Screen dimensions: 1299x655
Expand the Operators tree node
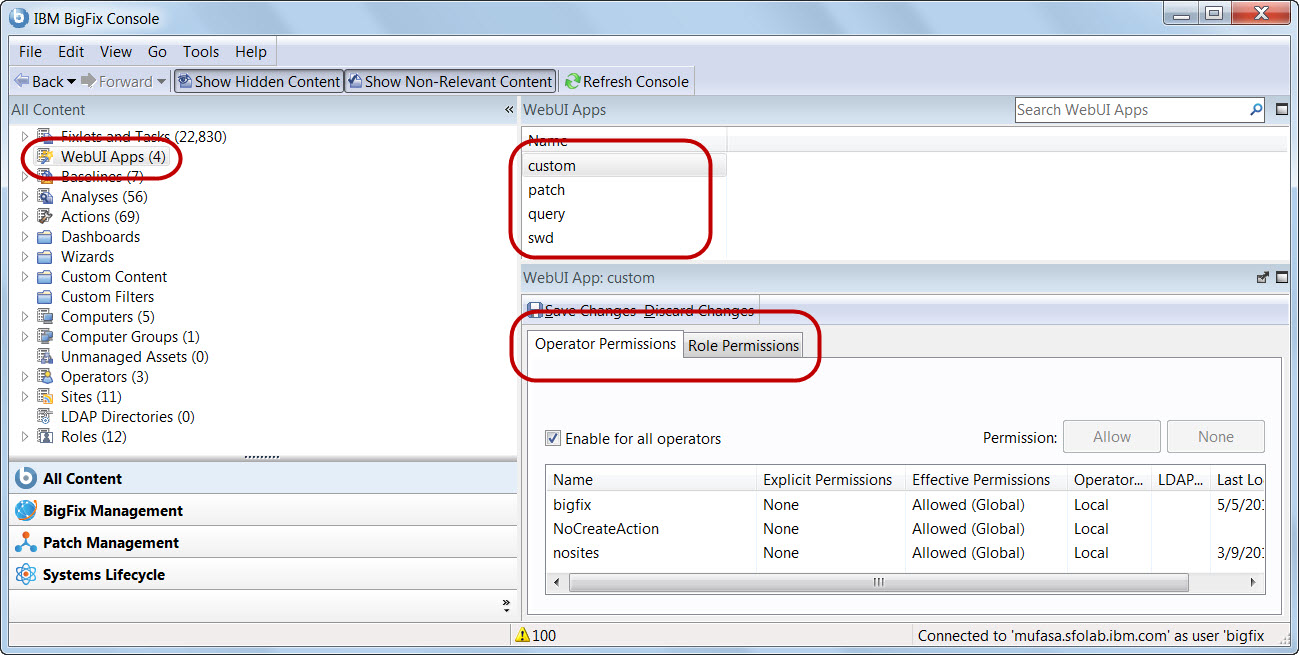tap(25, 376)
